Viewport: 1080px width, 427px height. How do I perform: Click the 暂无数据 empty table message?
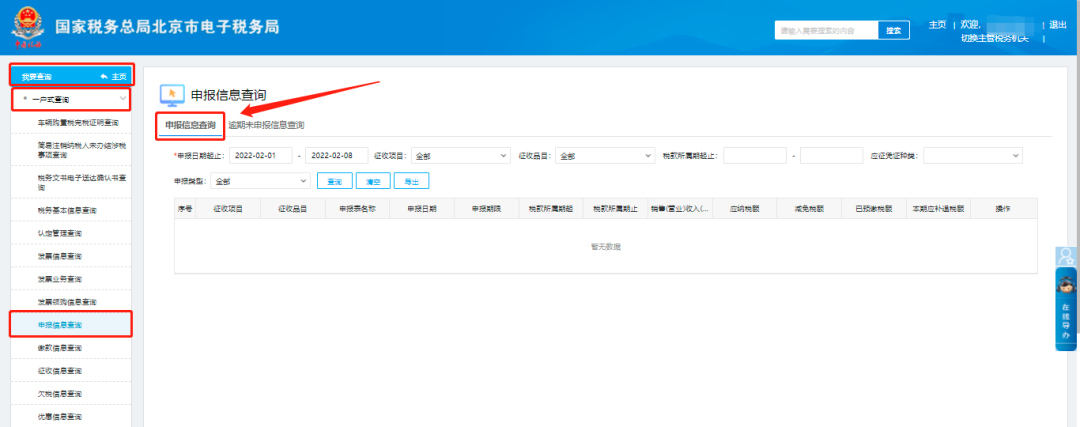tap(605, 247)
